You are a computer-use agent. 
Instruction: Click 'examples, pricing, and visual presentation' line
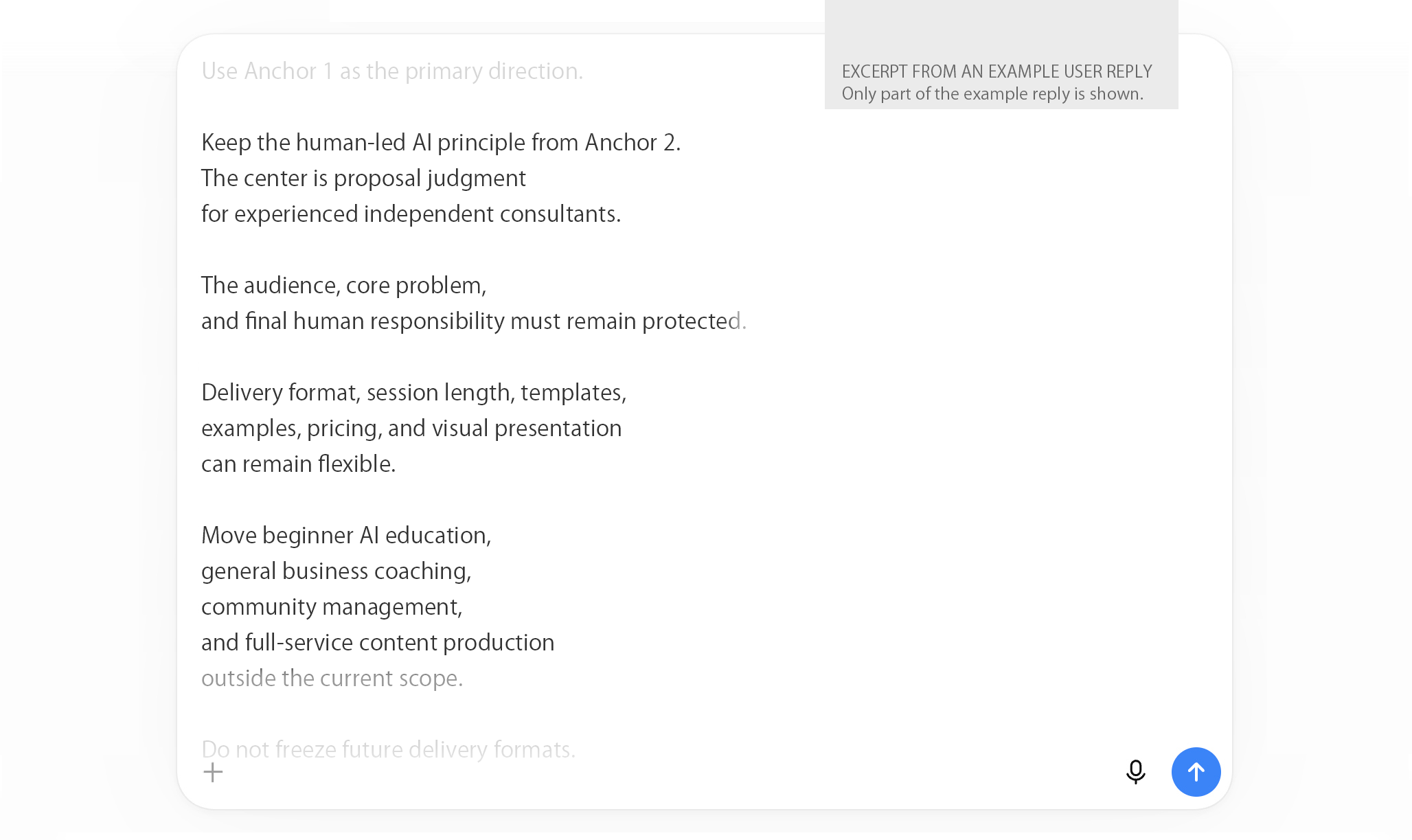pos(411,428)
